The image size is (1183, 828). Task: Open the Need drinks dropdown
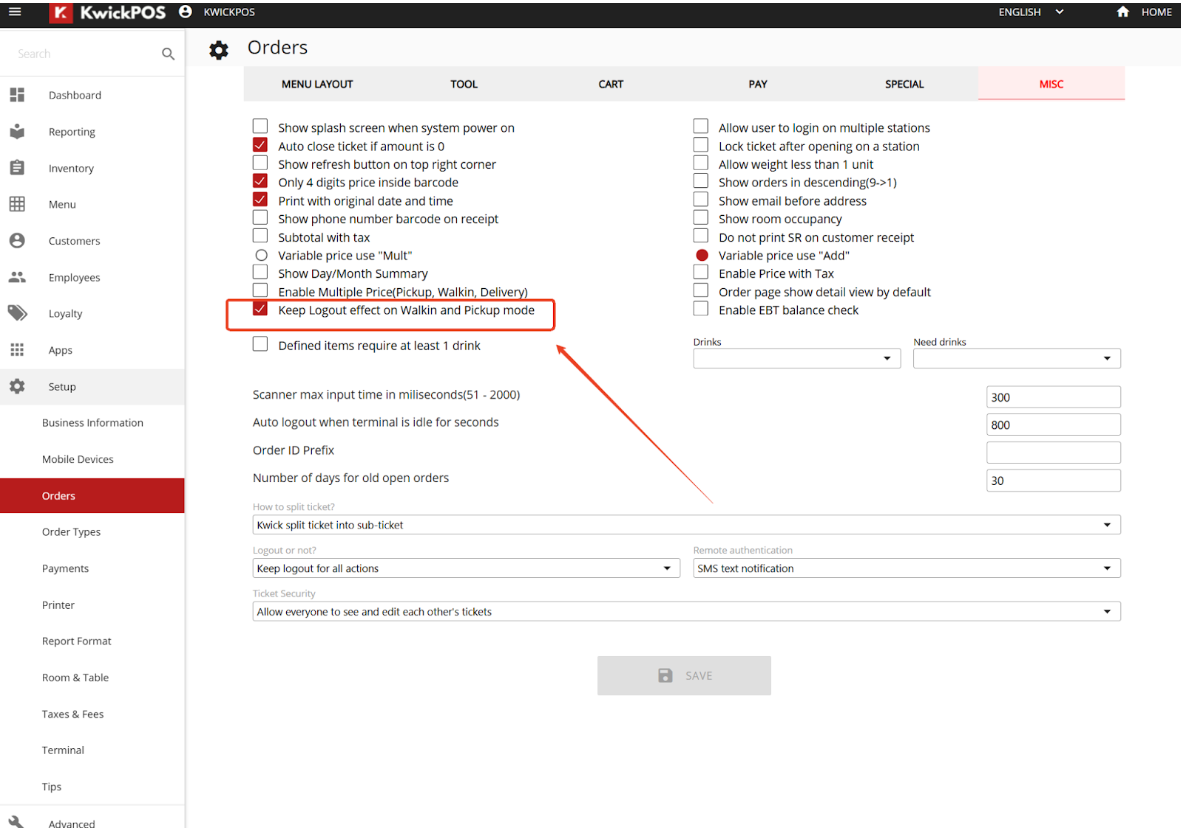[x=1016, y=358]
